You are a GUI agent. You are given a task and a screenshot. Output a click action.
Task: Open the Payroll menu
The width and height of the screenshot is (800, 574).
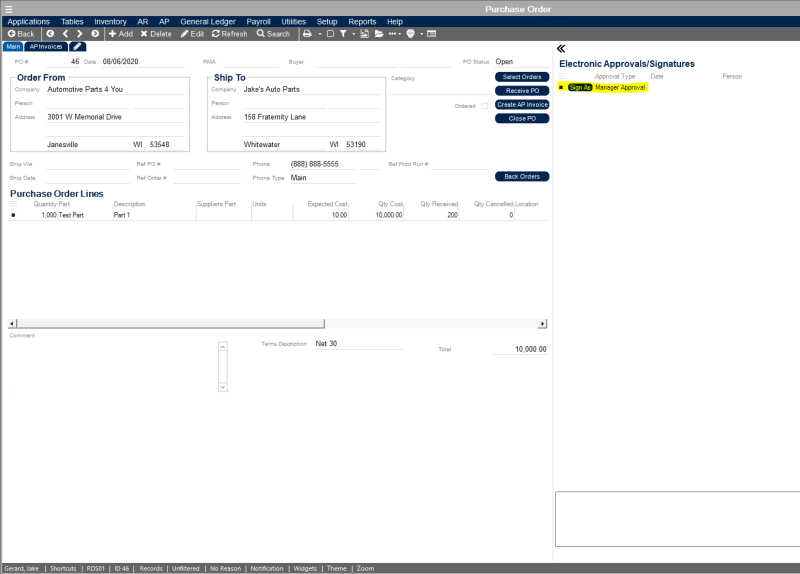pyautogui.click(x=258, y=21)
